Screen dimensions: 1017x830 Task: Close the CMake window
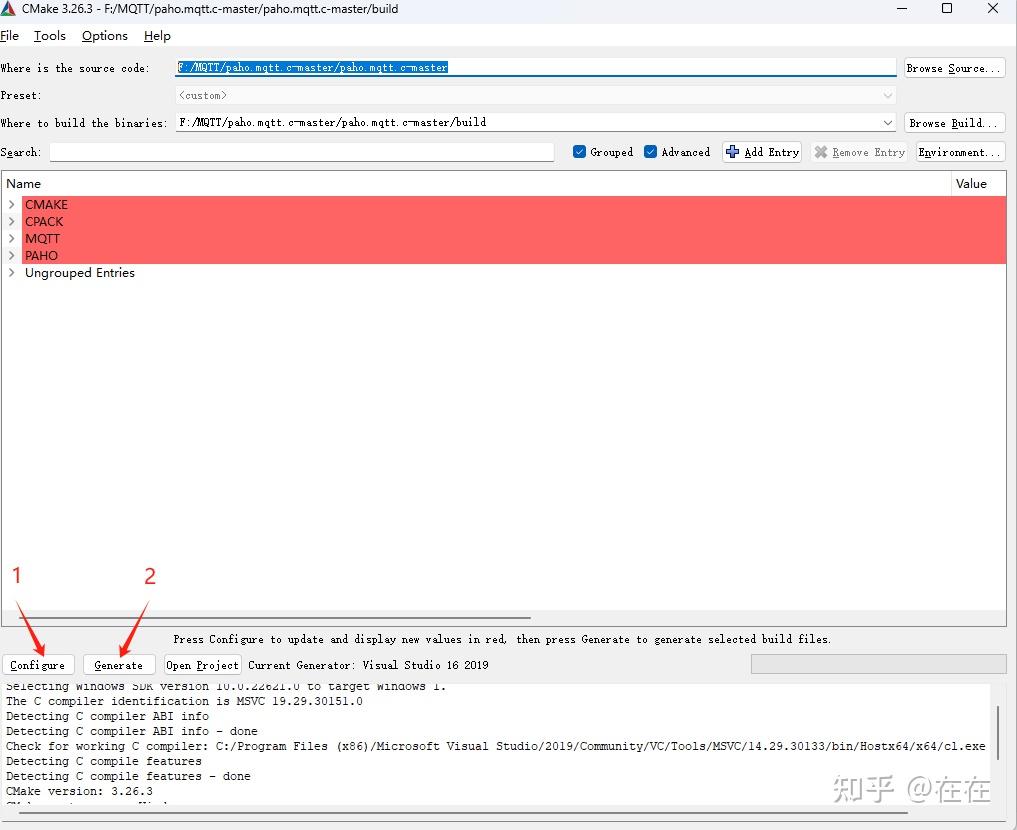(993, 8)
